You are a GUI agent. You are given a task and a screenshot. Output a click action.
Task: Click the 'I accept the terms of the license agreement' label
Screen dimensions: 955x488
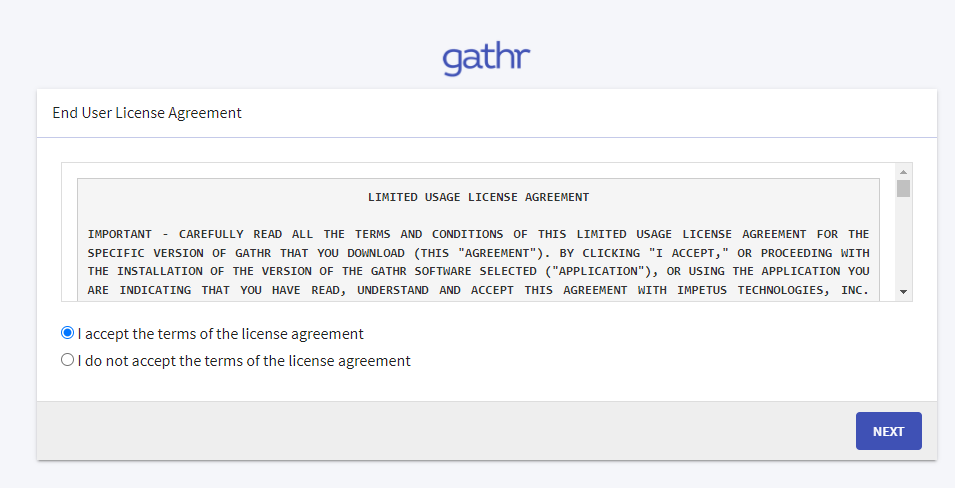pyautogui.click(x=220, y=334)
